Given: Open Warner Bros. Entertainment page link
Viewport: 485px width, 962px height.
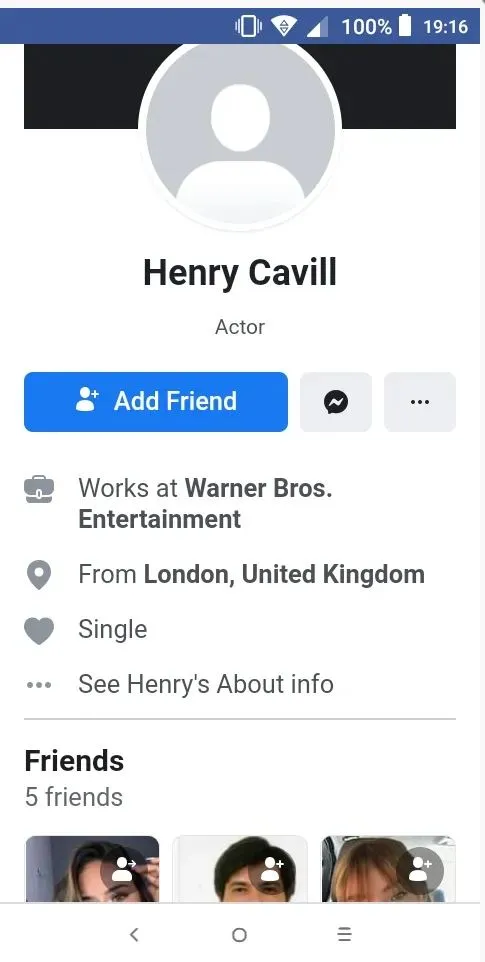Looking at the screenshot, I should coord(205,504).
